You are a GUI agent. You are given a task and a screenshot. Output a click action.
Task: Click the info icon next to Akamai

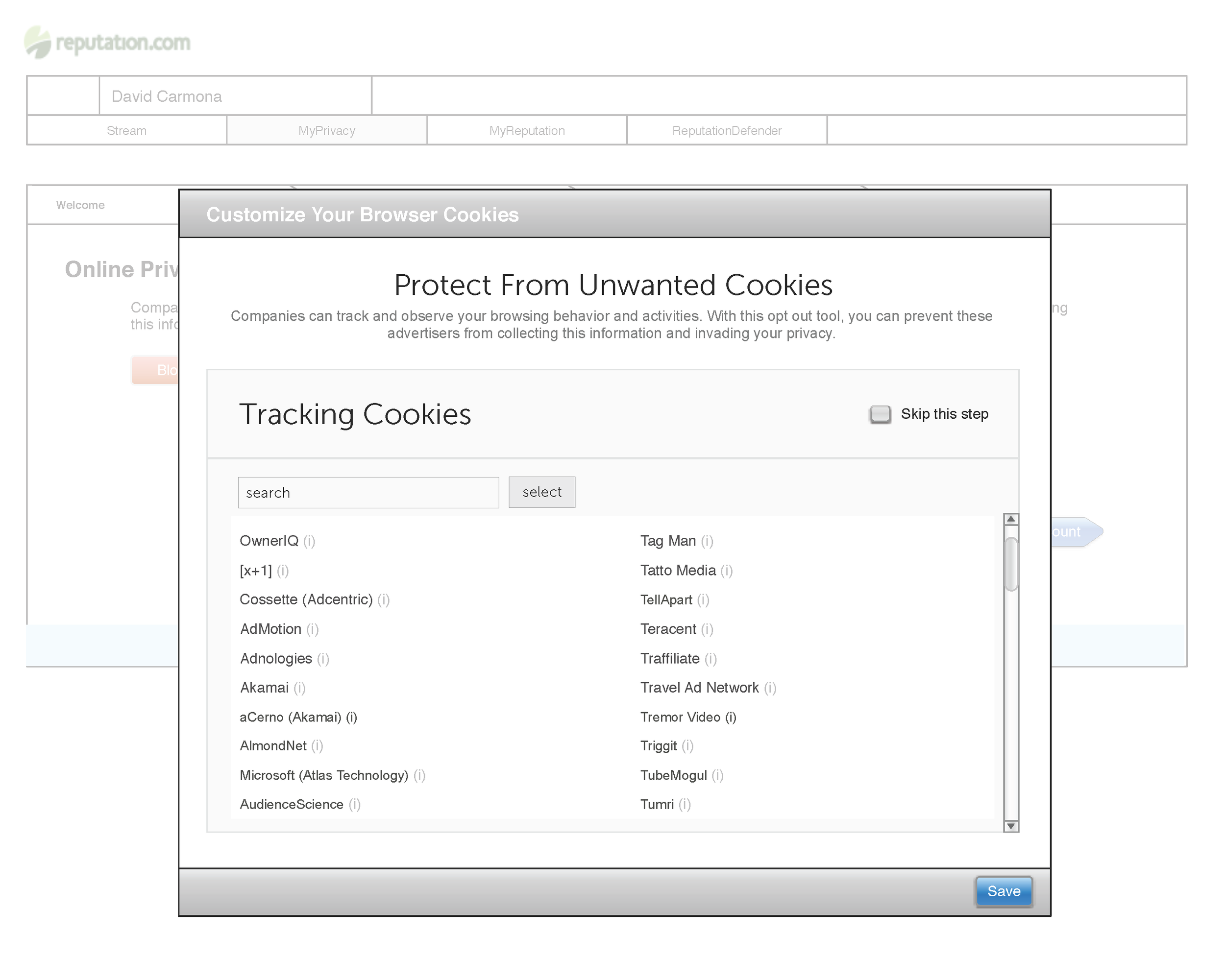click(300, 688)
